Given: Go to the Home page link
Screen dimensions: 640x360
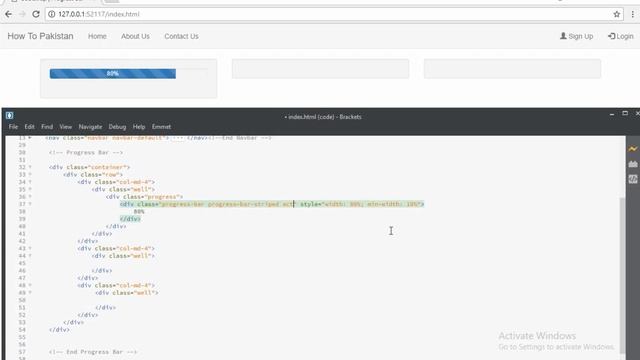Looking at the screenshot, I should click(97, 36).
